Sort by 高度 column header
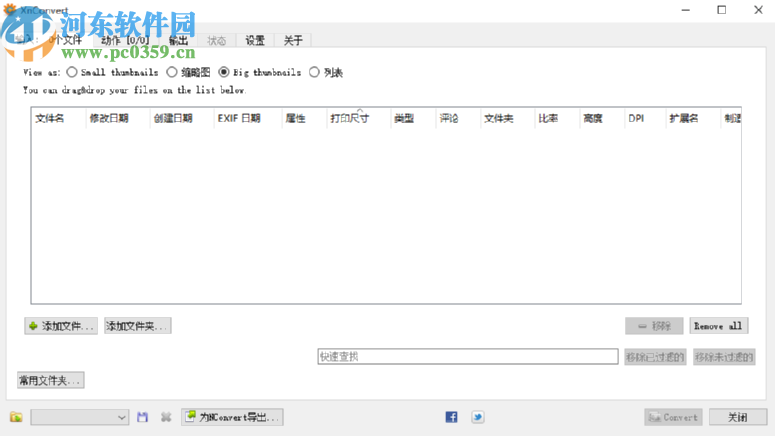The image size is (775, 436). pos(602,119)
